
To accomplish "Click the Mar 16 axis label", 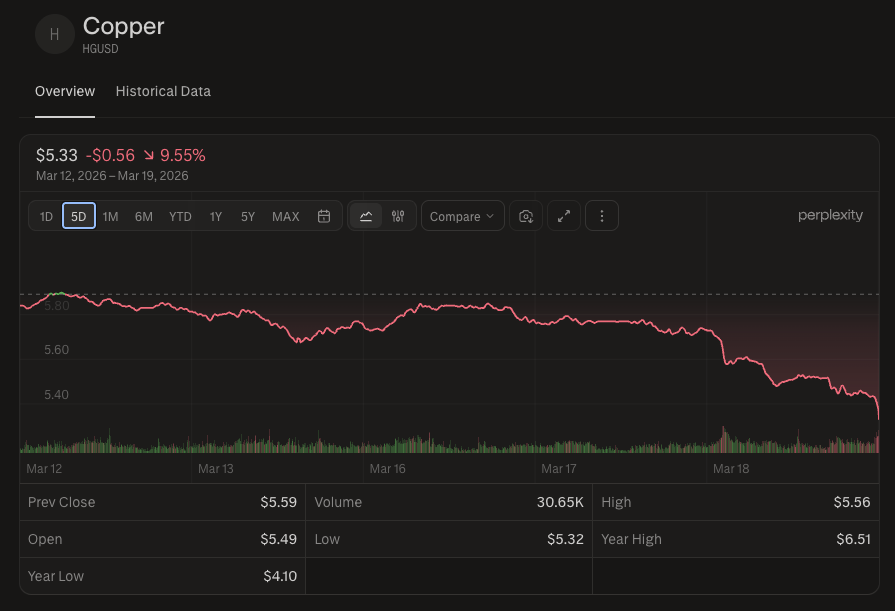I will coord(388,469).
